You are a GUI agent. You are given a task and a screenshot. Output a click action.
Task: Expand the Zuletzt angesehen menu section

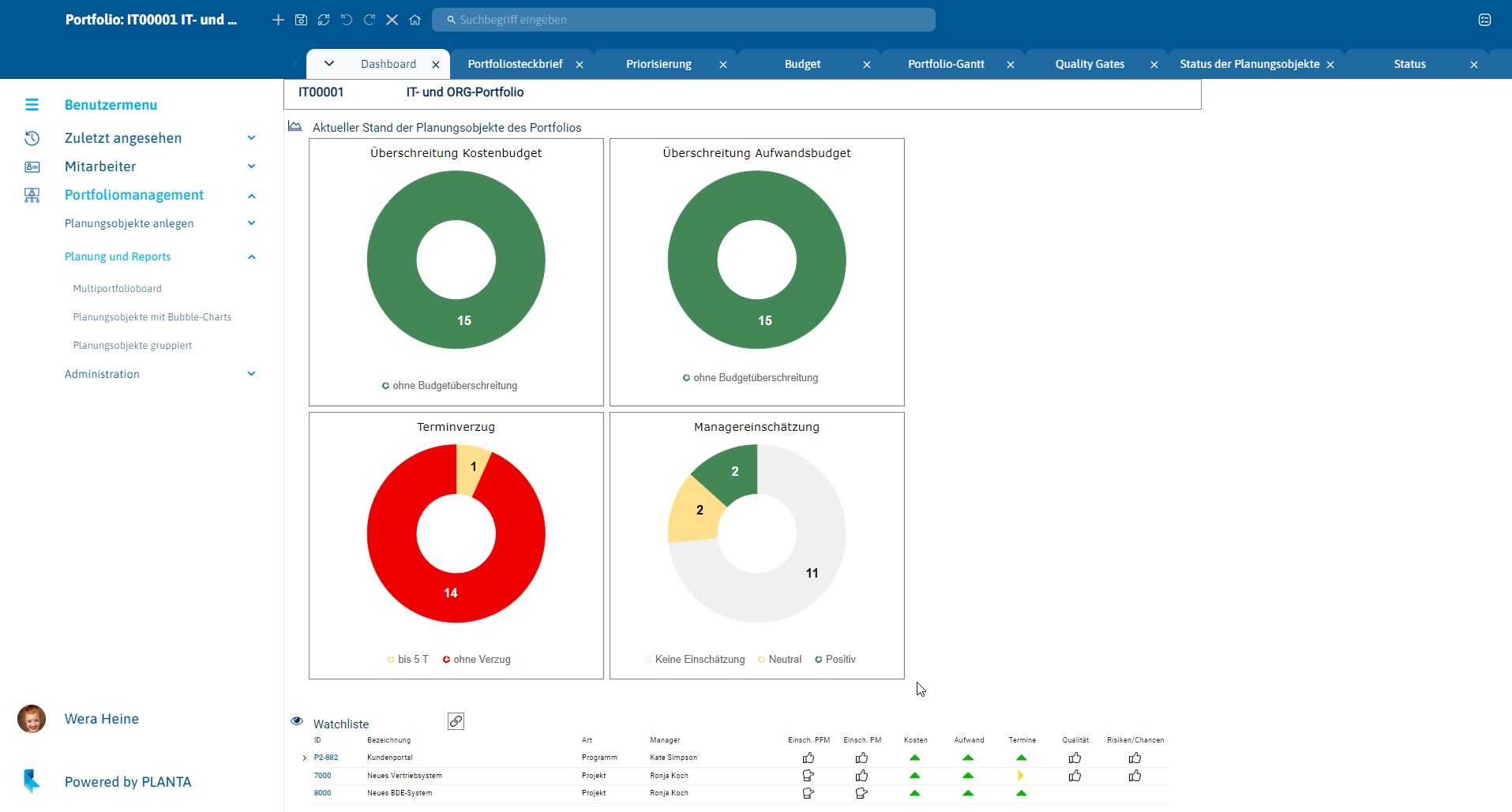click(x=251, y=138)
